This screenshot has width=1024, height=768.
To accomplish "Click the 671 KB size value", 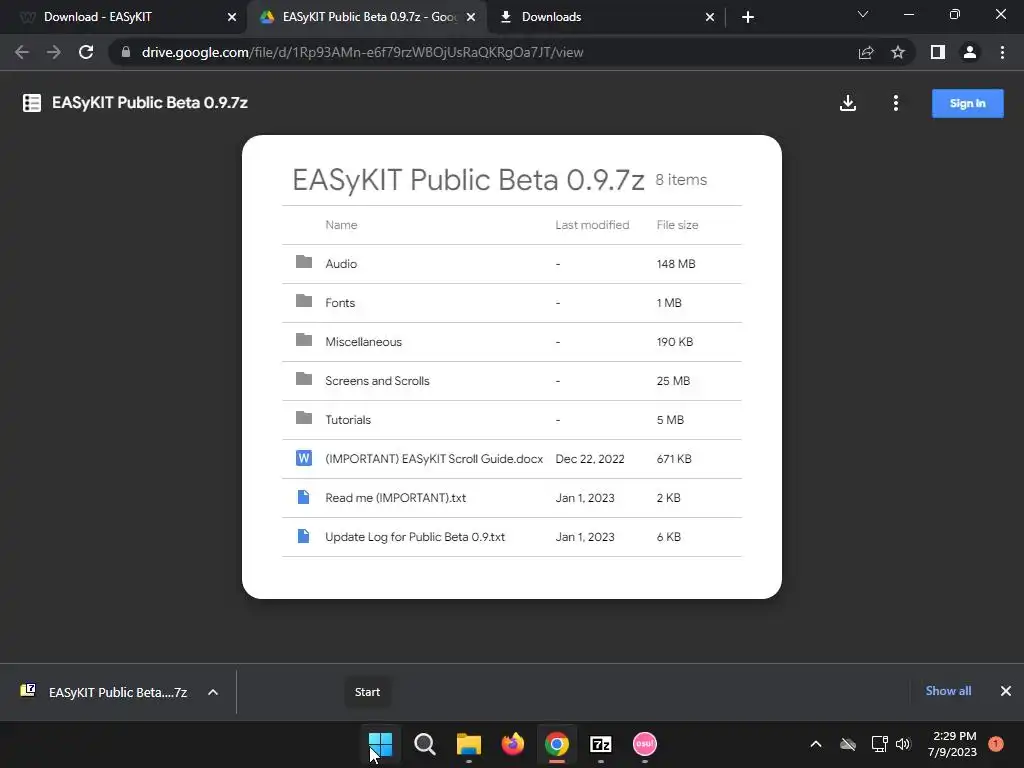I will click(674, 459).
